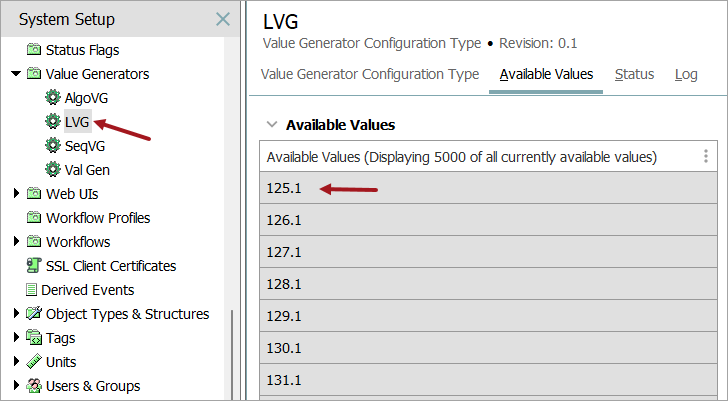Click the Status Flags folder icon

[34, 50]
